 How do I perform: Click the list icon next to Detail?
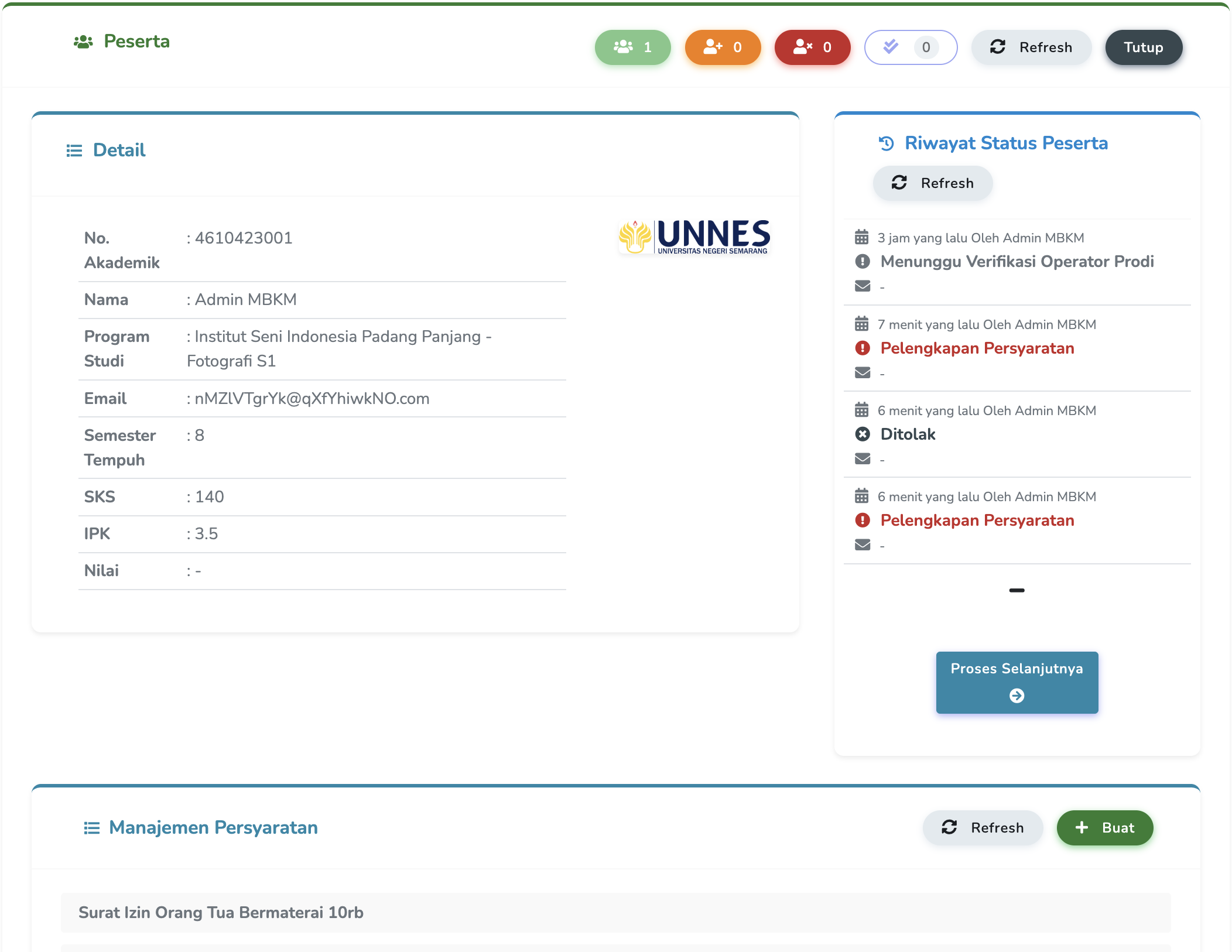(x=74, y=151)
